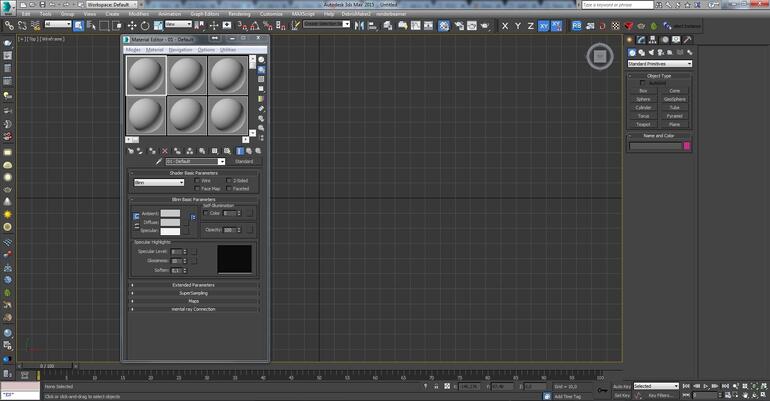Viewport: 770px width, 401px height.
Task: Open the selection filter All dropdown
Action: (58, 24)
